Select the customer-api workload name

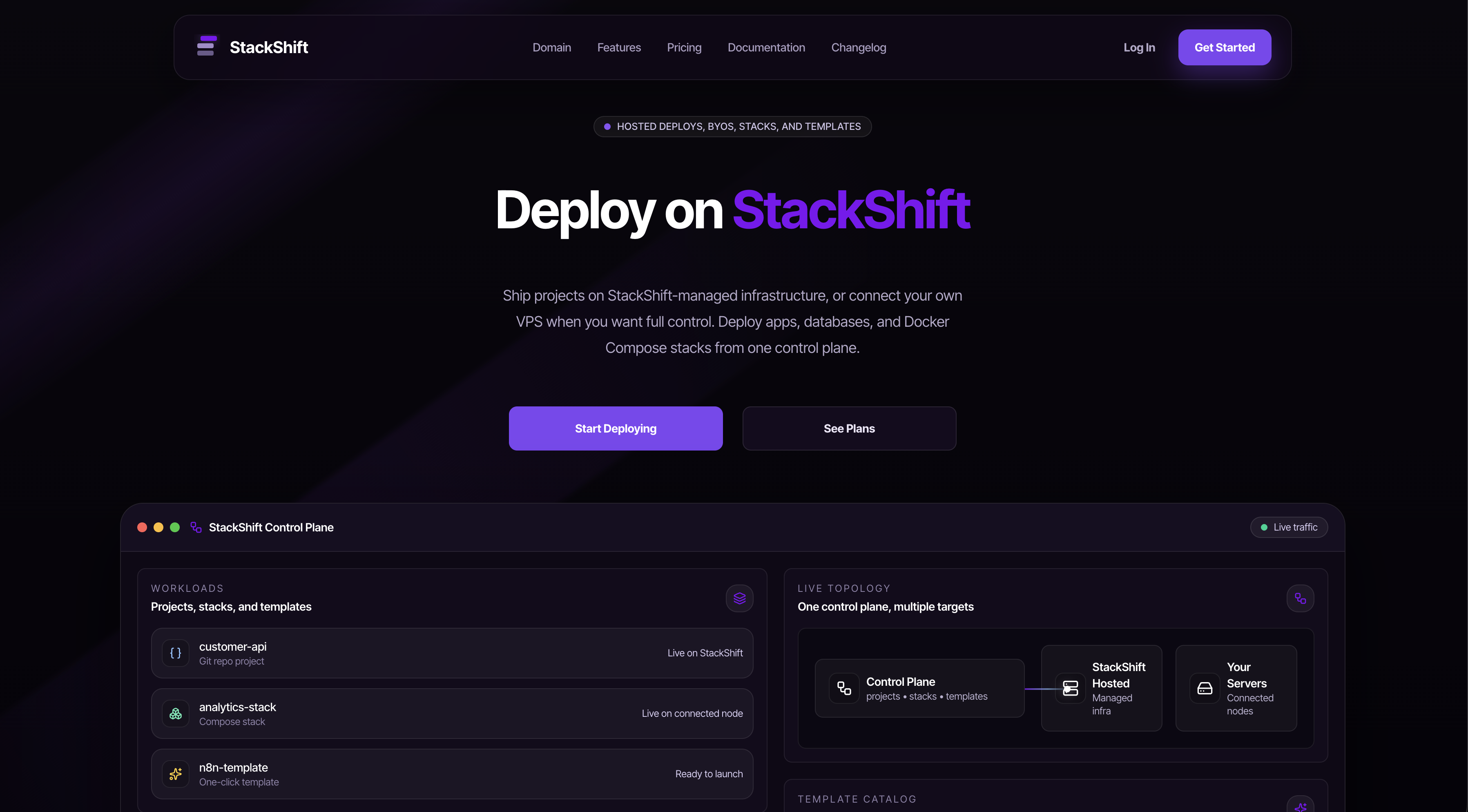pos(232,646)
